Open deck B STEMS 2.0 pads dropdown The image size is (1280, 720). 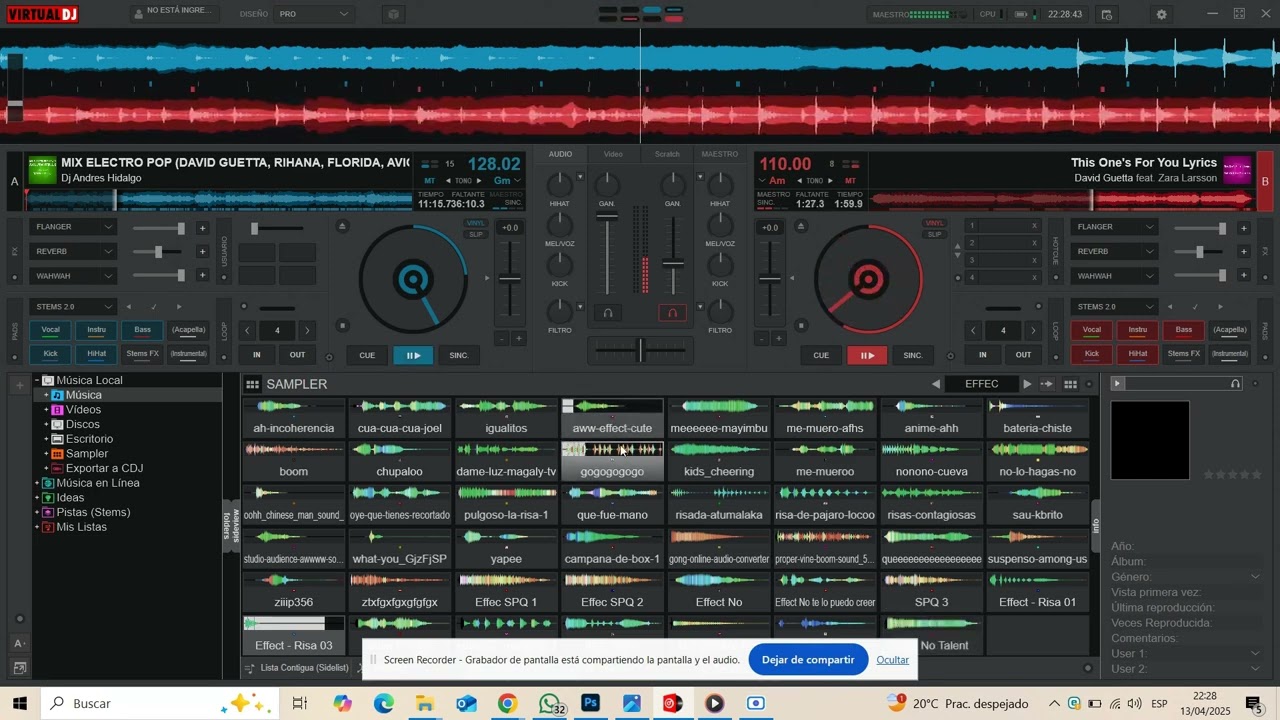[x=1115, y=307]
